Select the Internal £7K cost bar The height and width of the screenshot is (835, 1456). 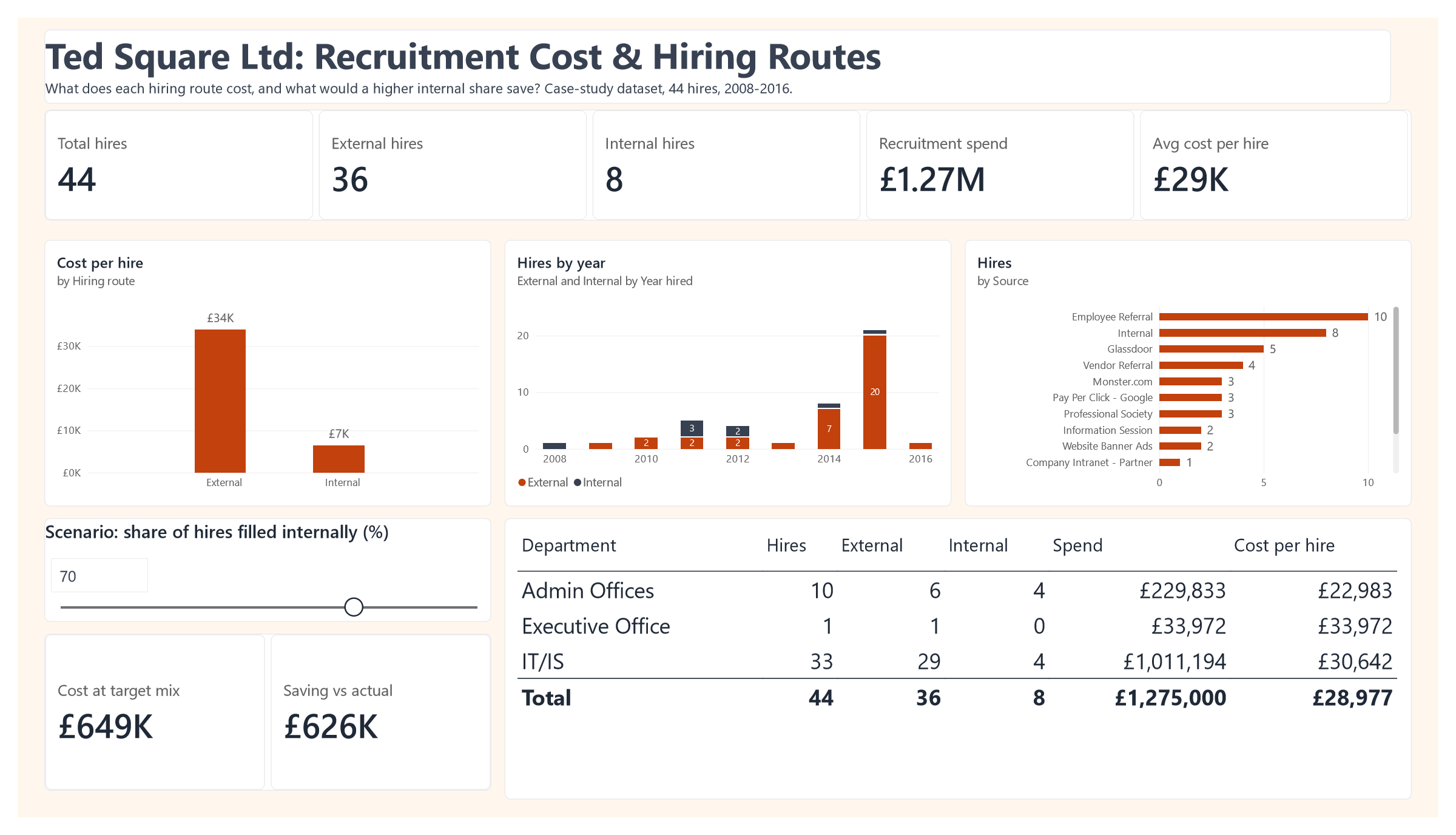339,459
